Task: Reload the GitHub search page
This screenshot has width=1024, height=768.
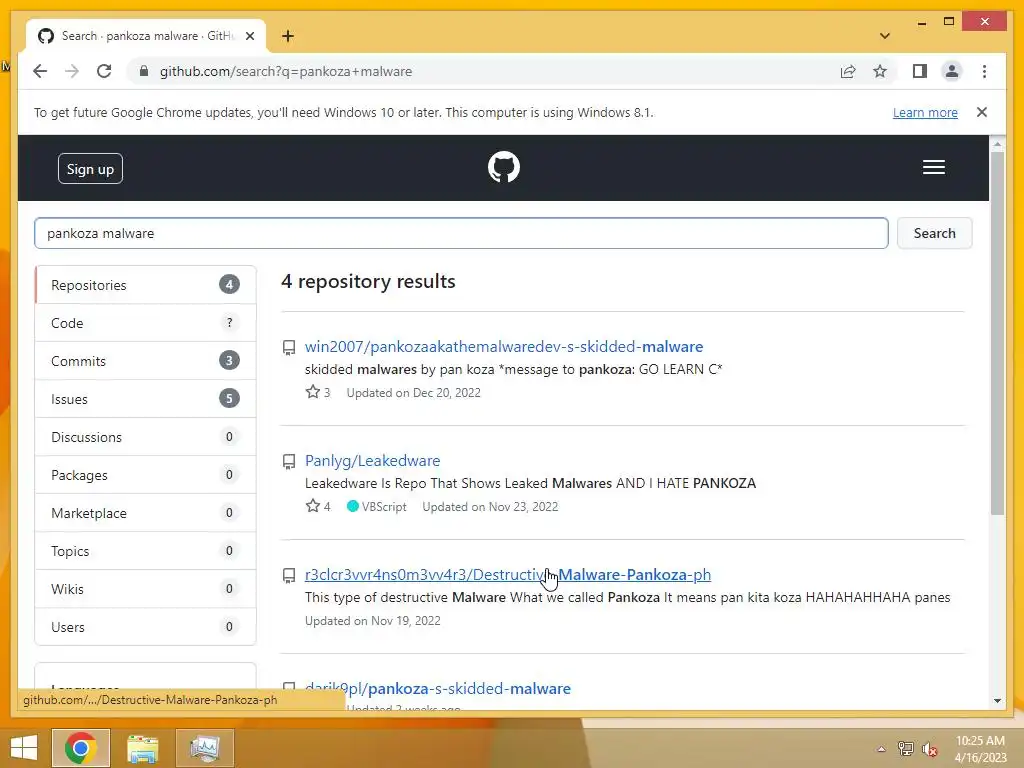Action: tap(104, 71)
